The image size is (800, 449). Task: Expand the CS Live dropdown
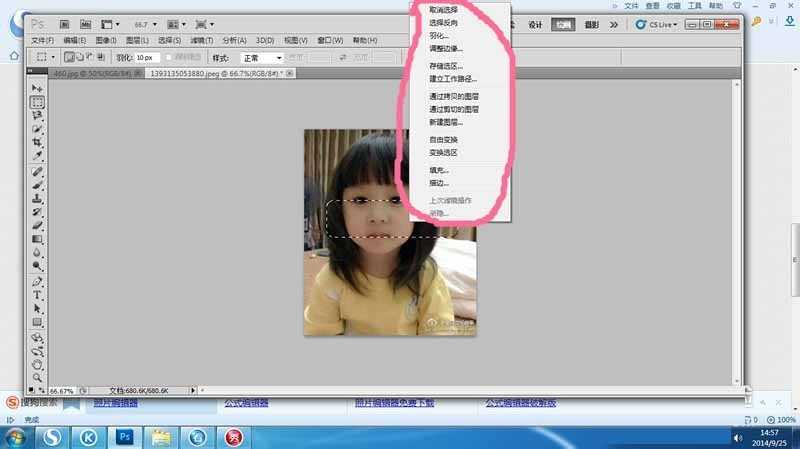(x=664, y=24)
